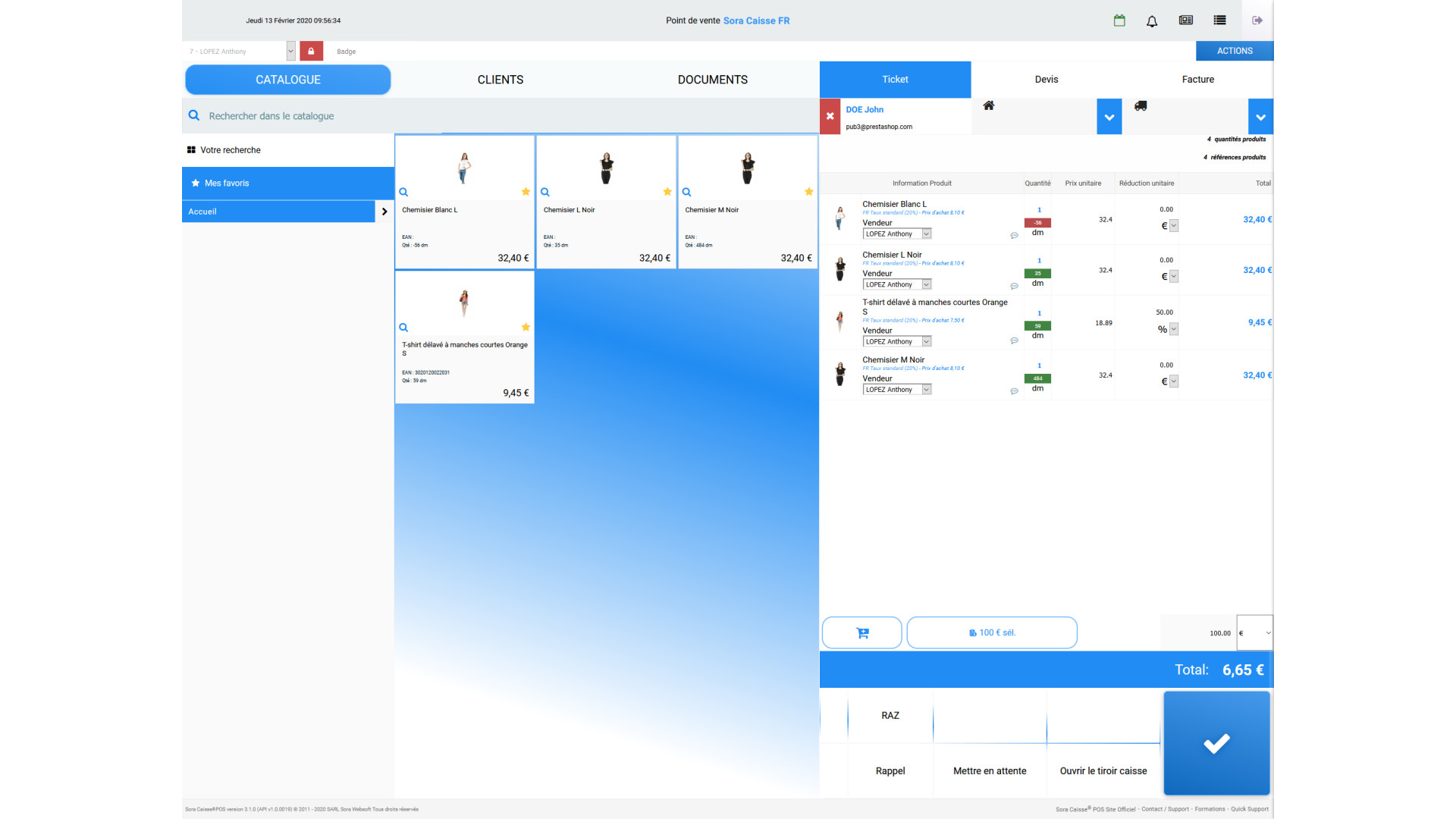Screen dimensions: 1456x819
Task: Click Ouvrir le tiroir caisse button
Action: pos(1103,770)
